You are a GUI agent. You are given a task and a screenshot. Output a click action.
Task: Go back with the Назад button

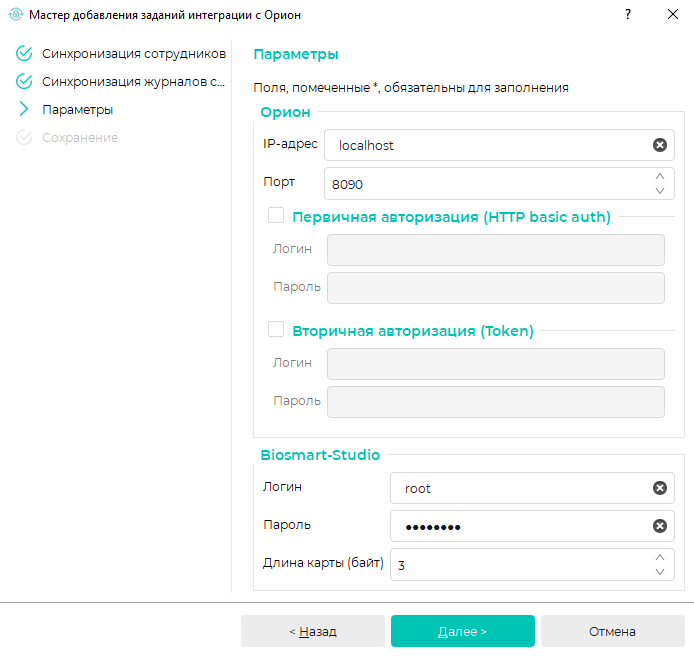313,631
